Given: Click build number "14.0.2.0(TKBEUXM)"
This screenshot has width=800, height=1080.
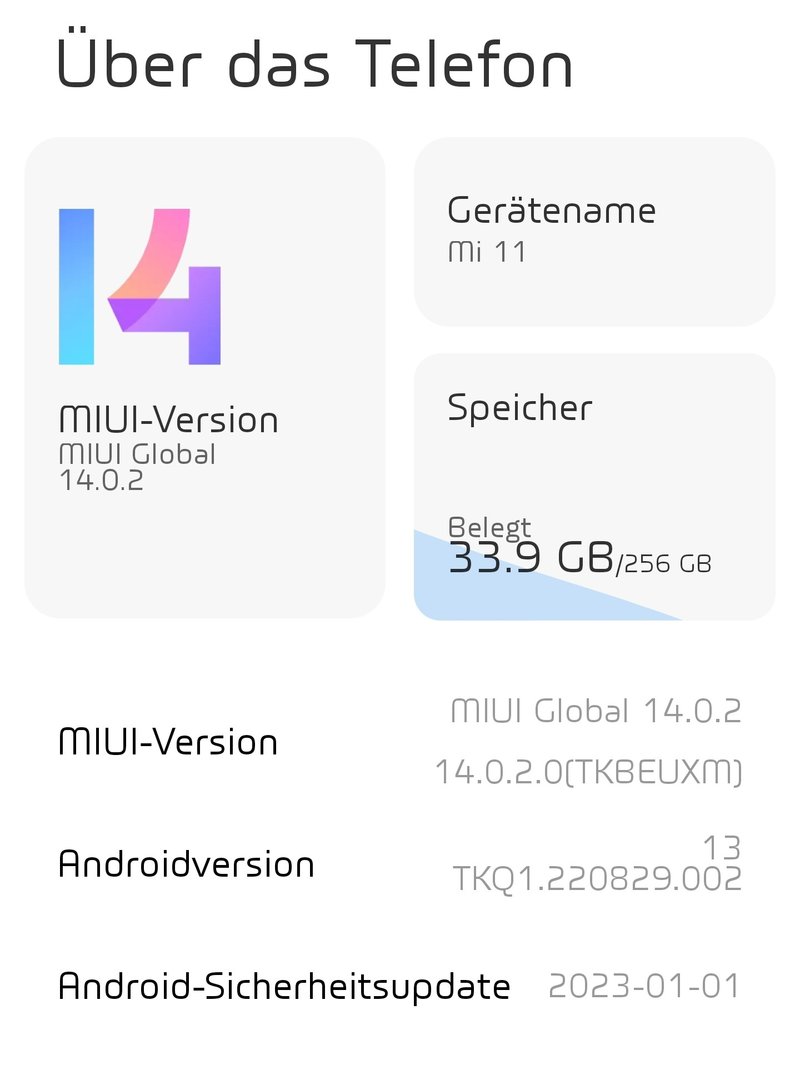Looking at the screenshot, I should (588, 772).
